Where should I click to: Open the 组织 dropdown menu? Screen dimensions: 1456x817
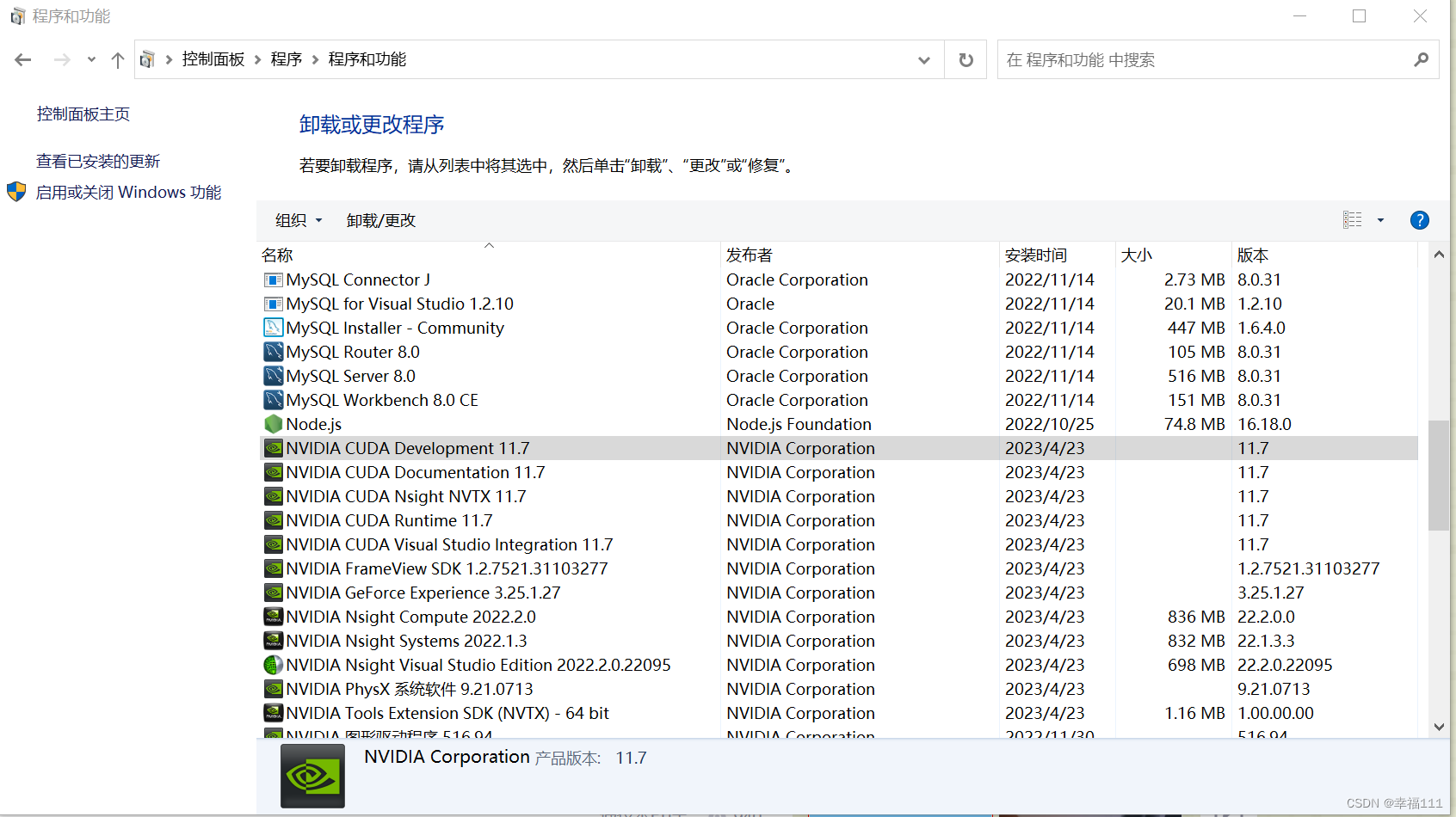pos(299,220)
